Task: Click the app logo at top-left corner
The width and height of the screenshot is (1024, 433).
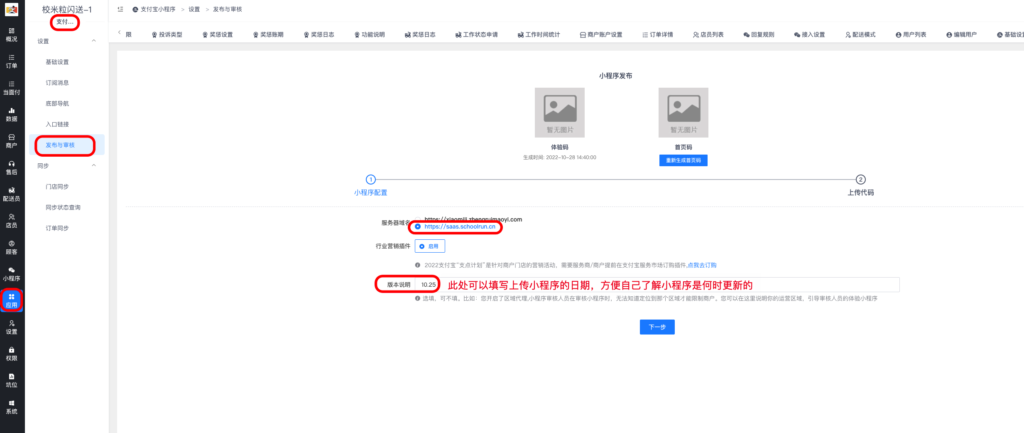Action: (12, 10)
